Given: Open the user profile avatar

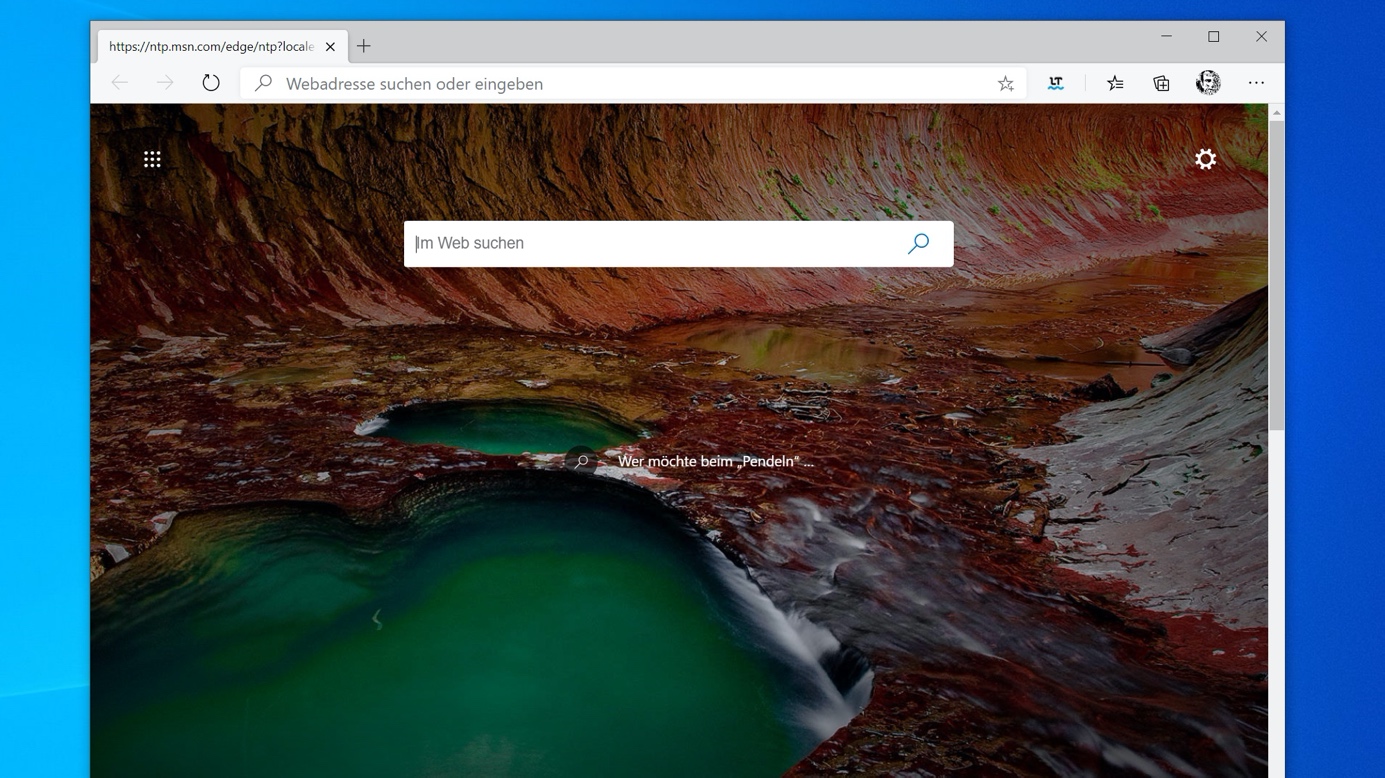Looking at the screenshot, I should pyautogui.click(x=1208, y=83).
